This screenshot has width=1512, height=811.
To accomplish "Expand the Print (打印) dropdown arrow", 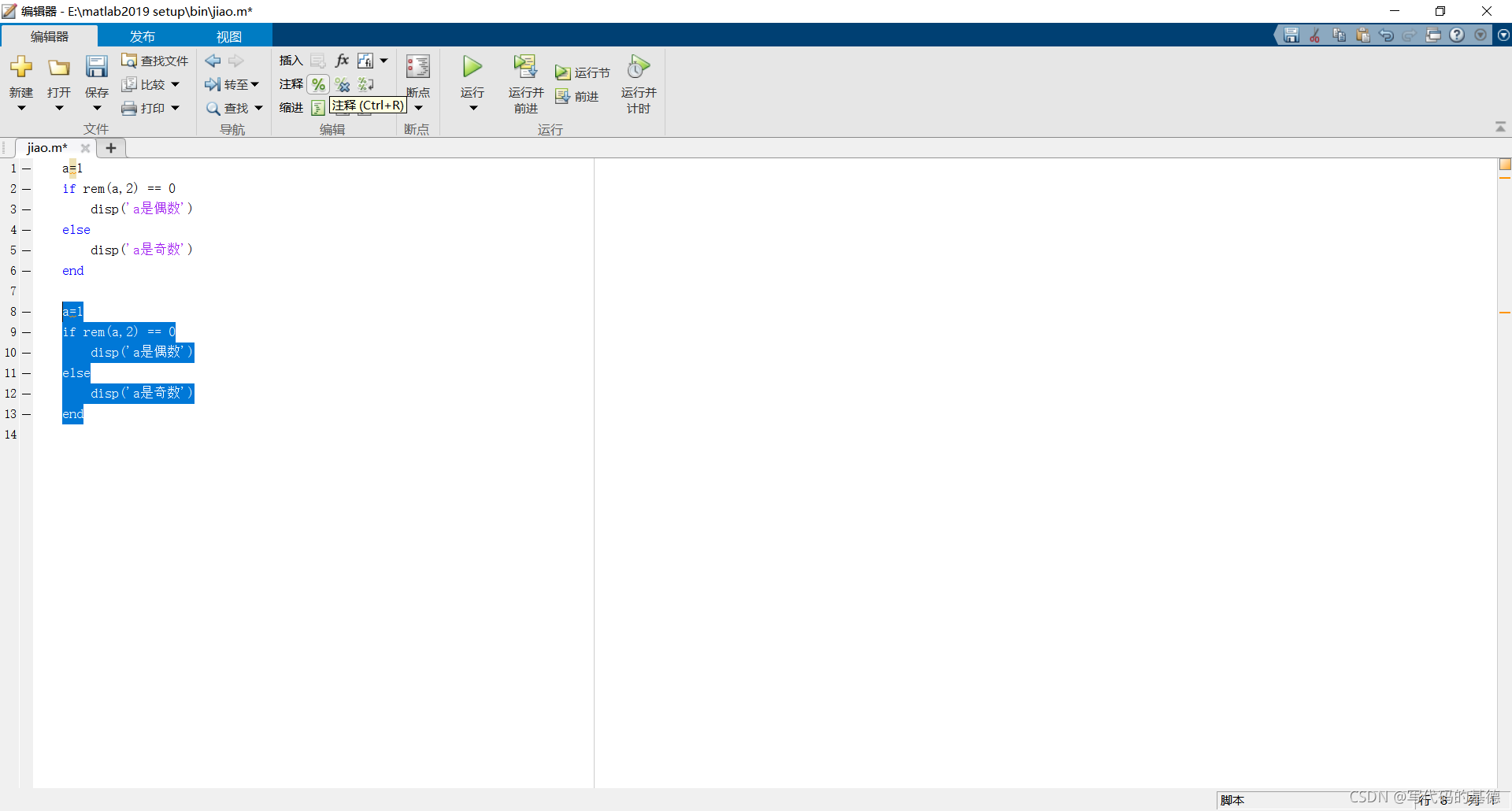I will click(175, 108).
